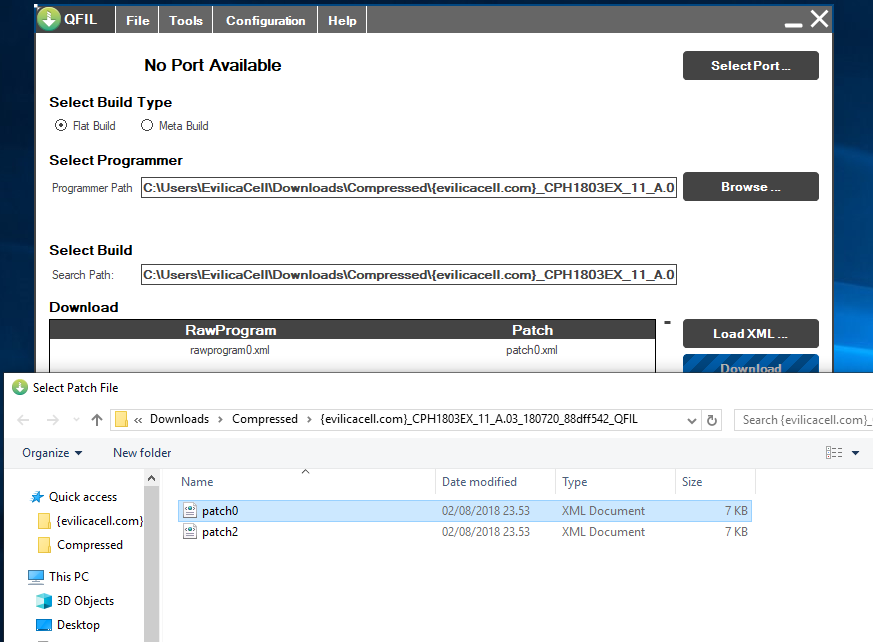Open the Organize dropdown menu

point(52,453)
